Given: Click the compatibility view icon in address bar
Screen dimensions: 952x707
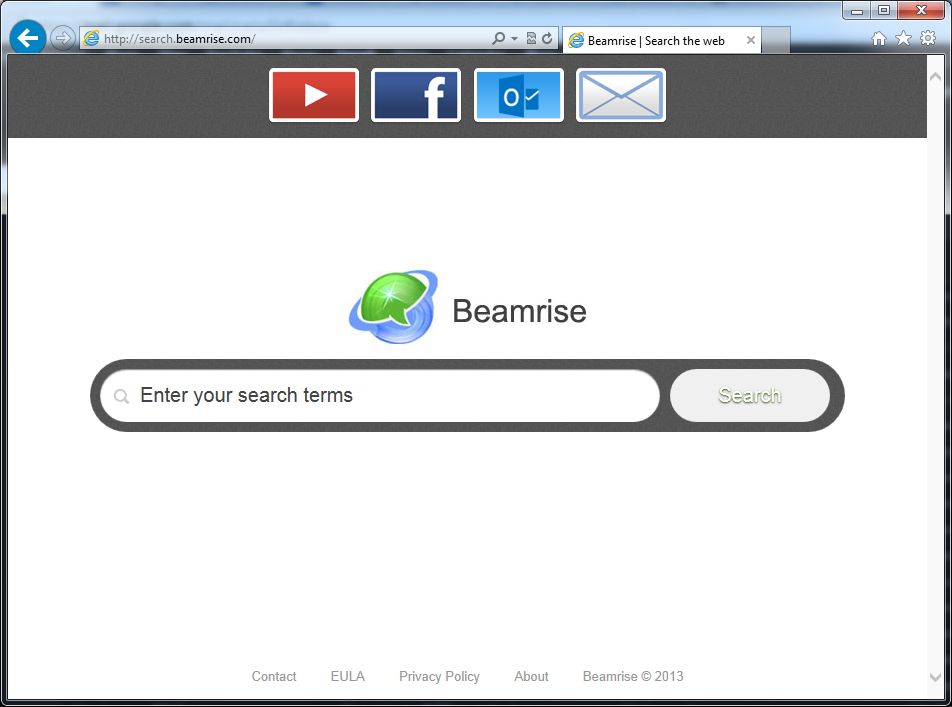Looking at the screenshot, I should [531, 38].
